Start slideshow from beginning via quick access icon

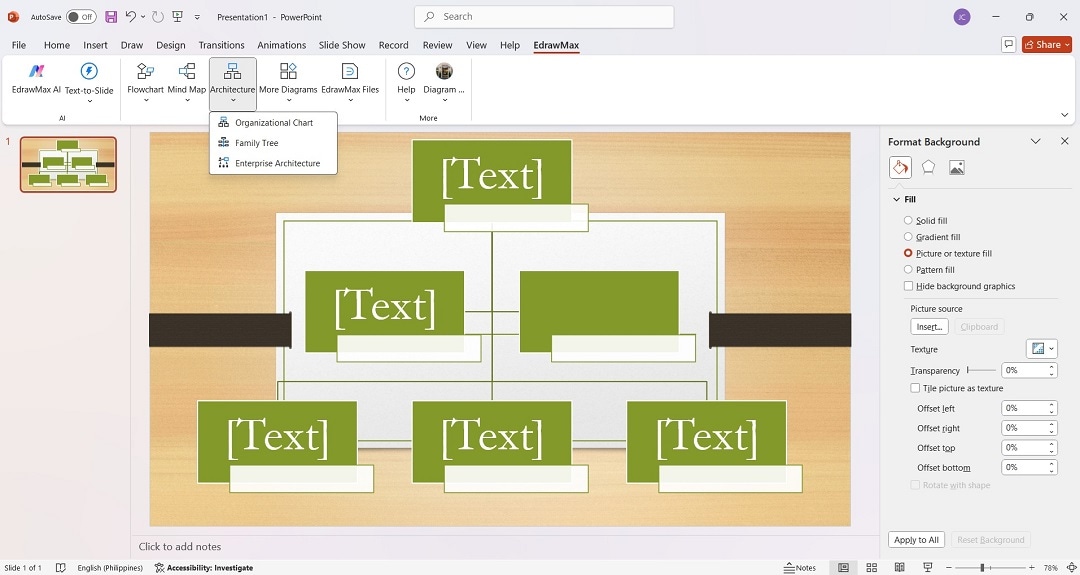(177, 17)
